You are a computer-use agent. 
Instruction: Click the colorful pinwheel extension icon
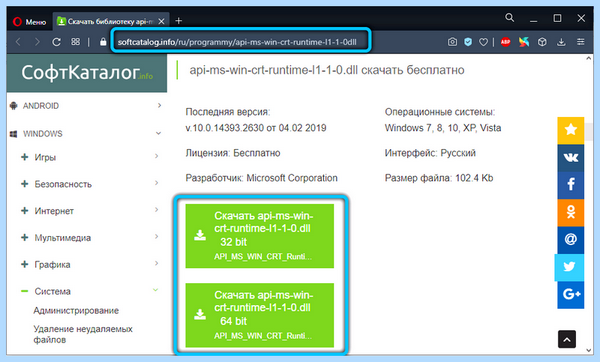523,42
